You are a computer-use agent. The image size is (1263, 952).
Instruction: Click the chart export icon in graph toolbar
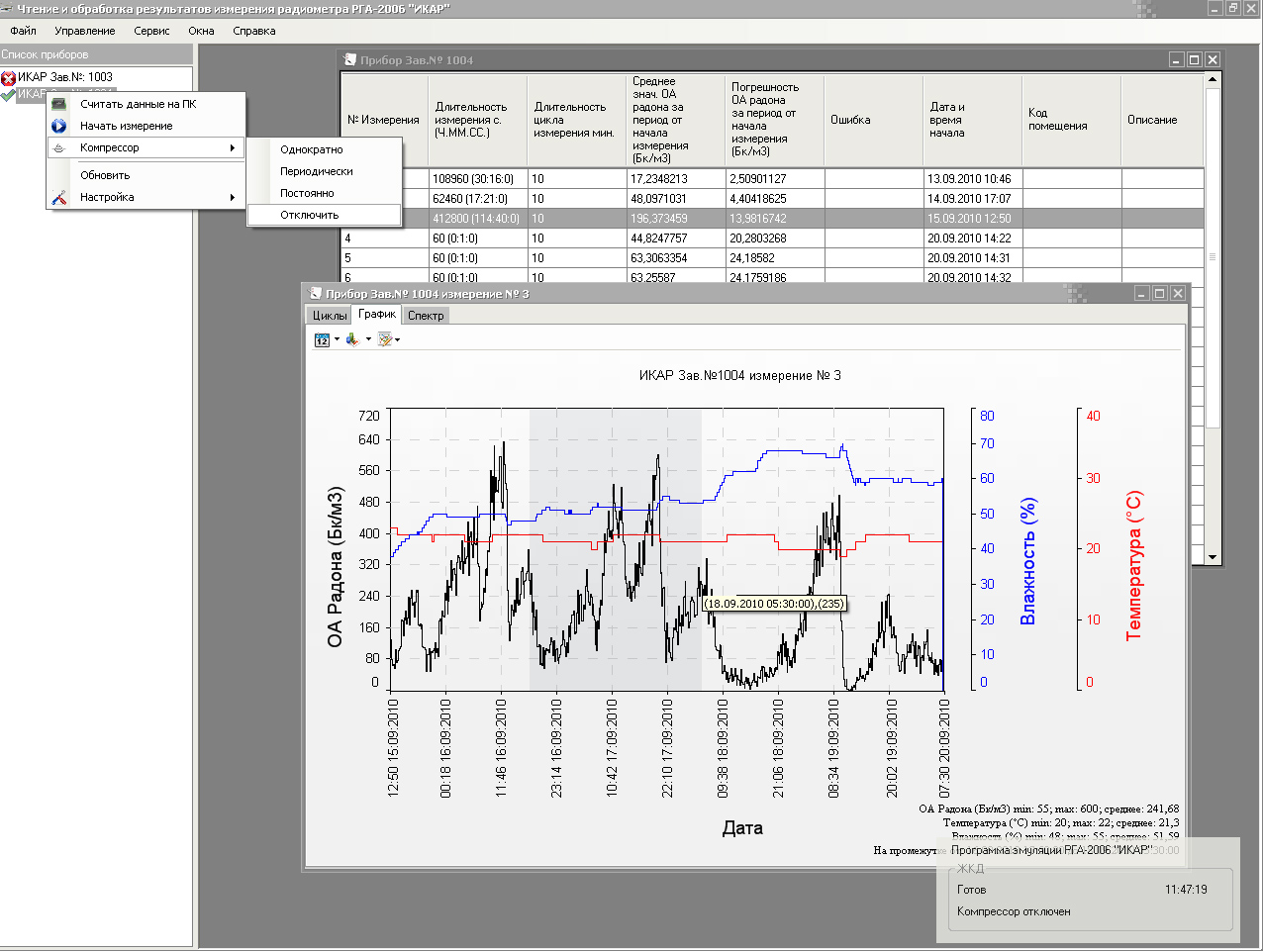(352, 339)
